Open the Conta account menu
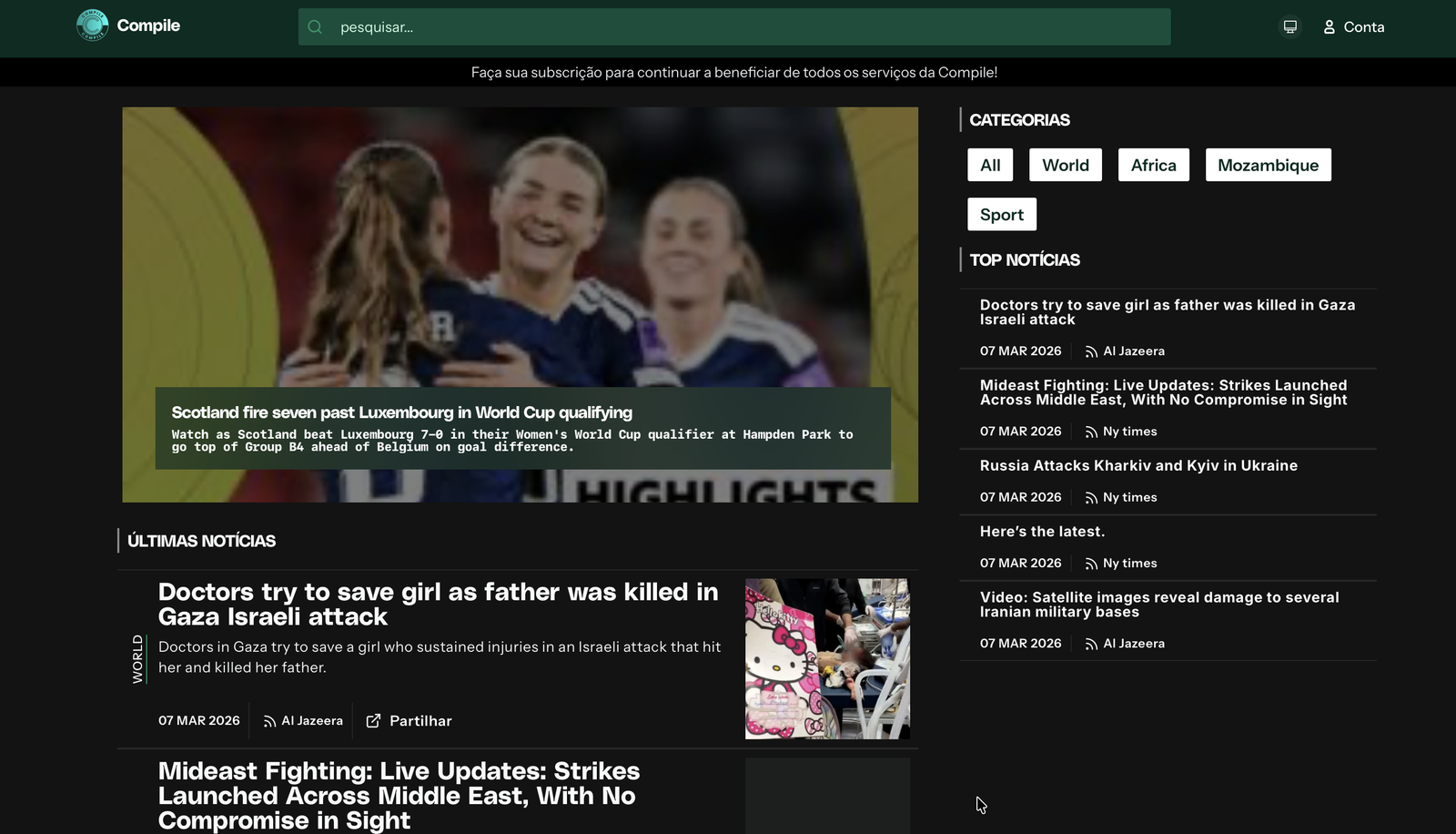Image resolution: width=1456 pixels, height=834 pixels. (x=1353, y=27)
